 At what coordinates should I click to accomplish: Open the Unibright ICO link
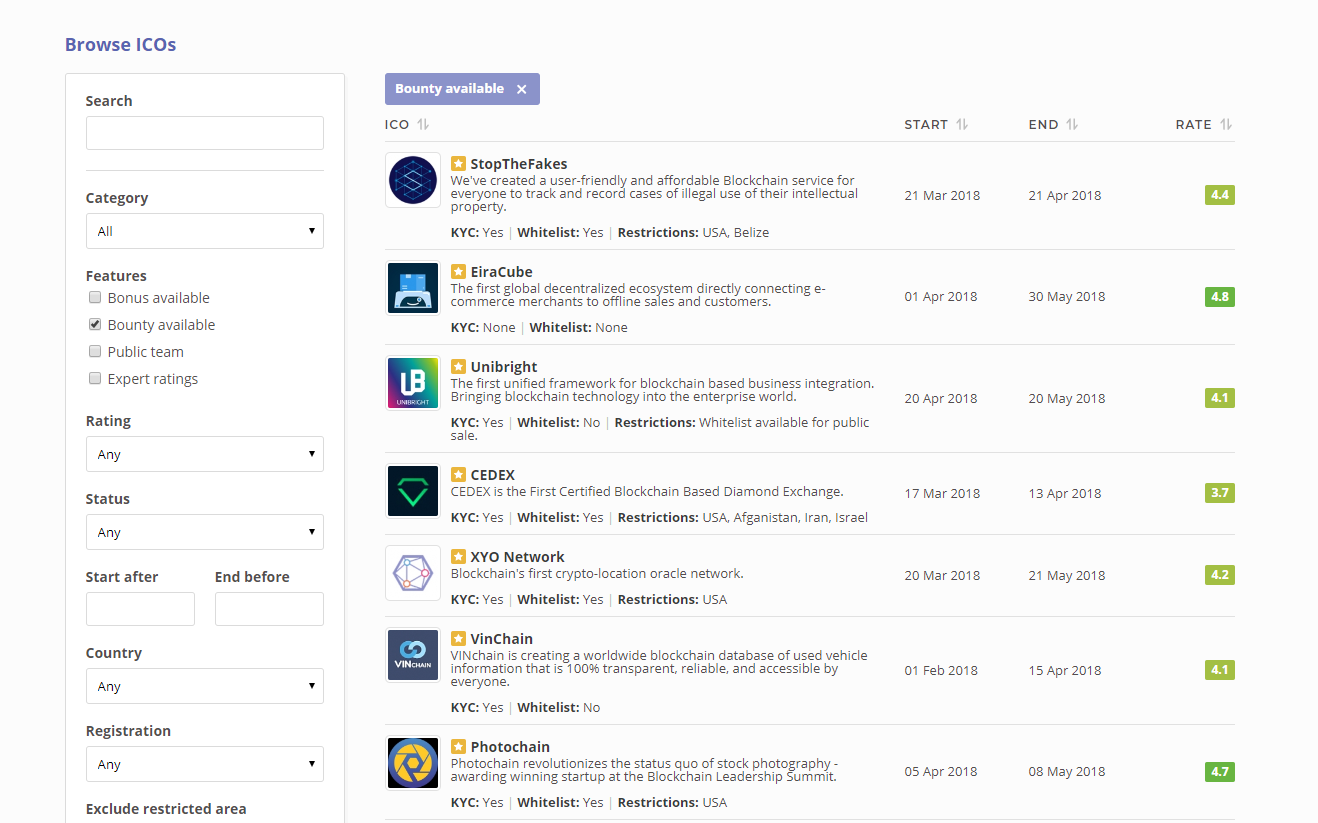pyautogui.click(x=504, y=367)
